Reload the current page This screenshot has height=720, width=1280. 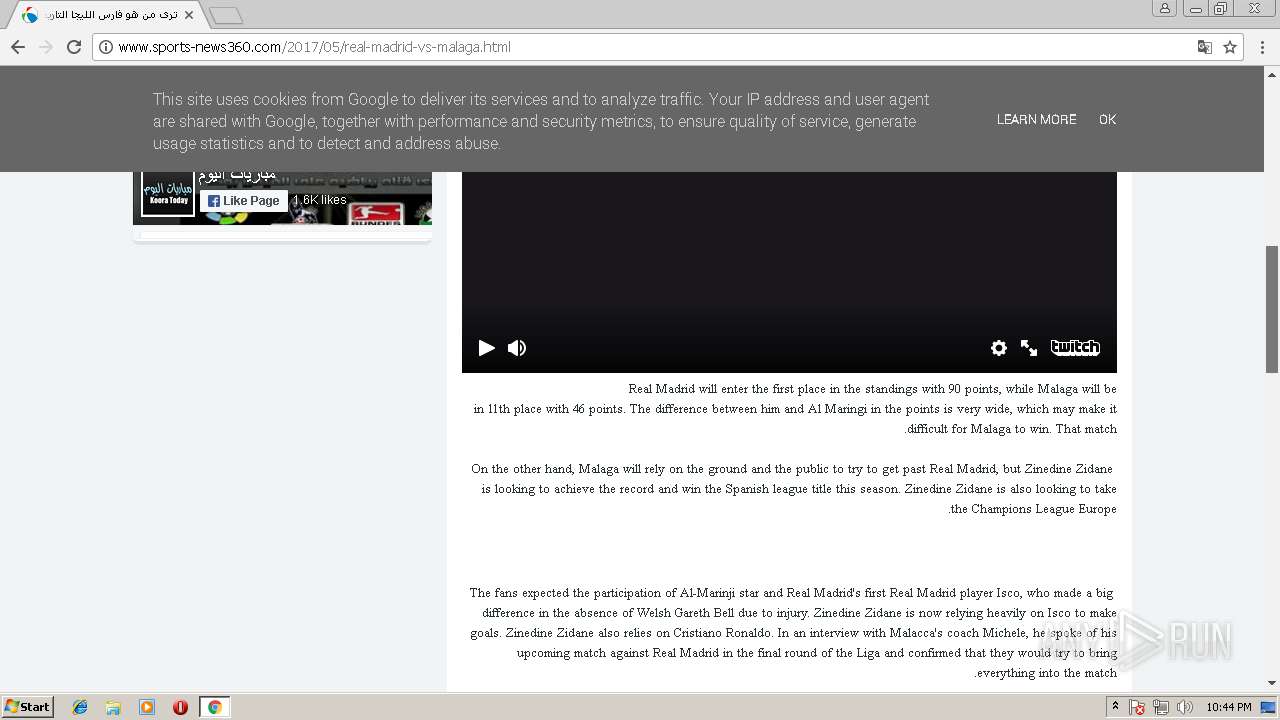pos(73,47)
